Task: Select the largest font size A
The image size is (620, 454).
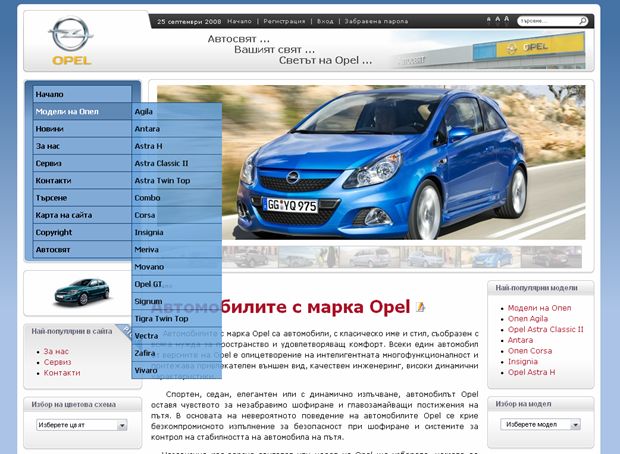Action: click(507, 19)
